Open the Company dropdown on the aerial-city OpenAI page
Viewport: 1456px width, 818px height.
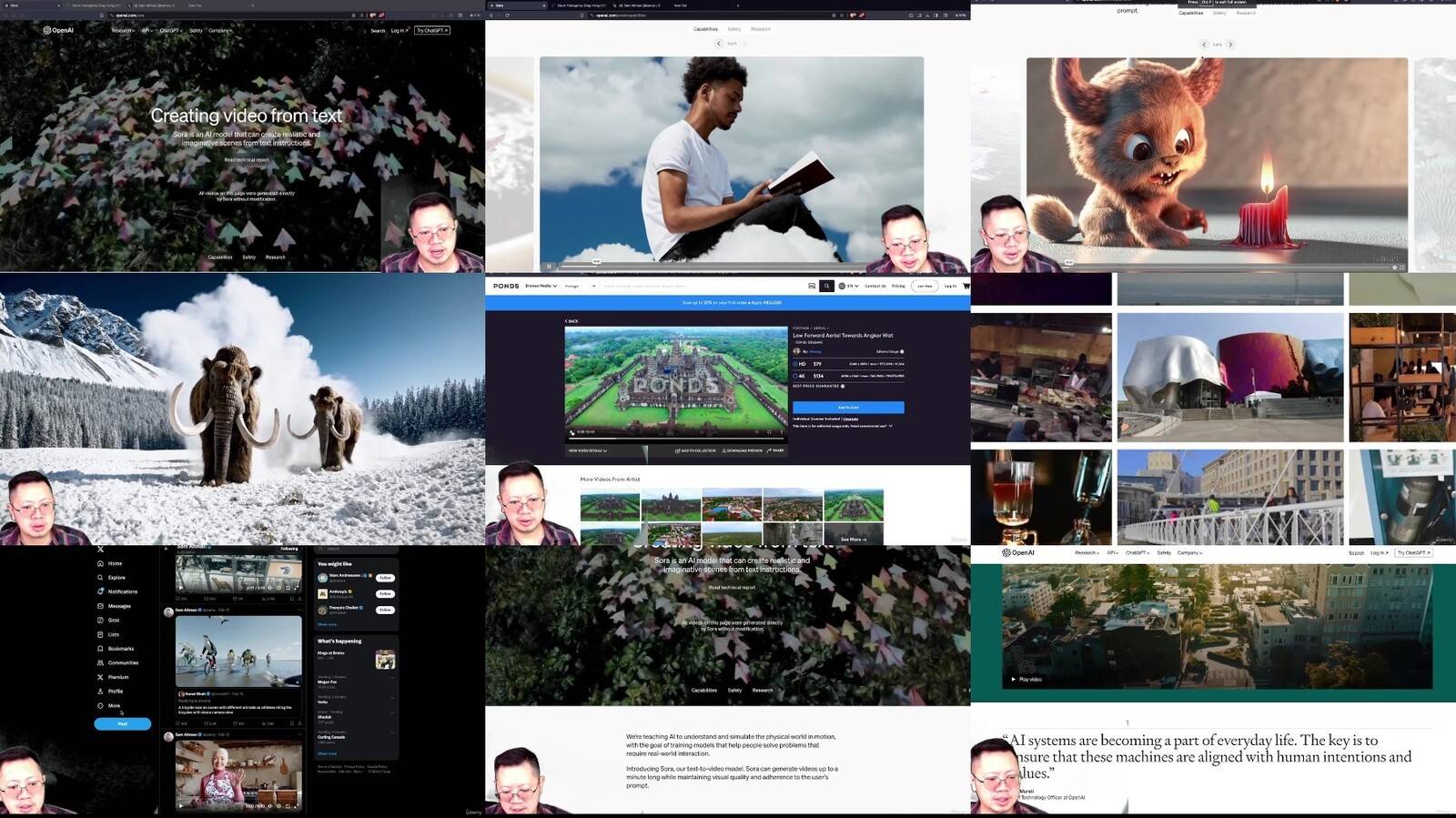pyautogui.click(x=1189, y=552)
